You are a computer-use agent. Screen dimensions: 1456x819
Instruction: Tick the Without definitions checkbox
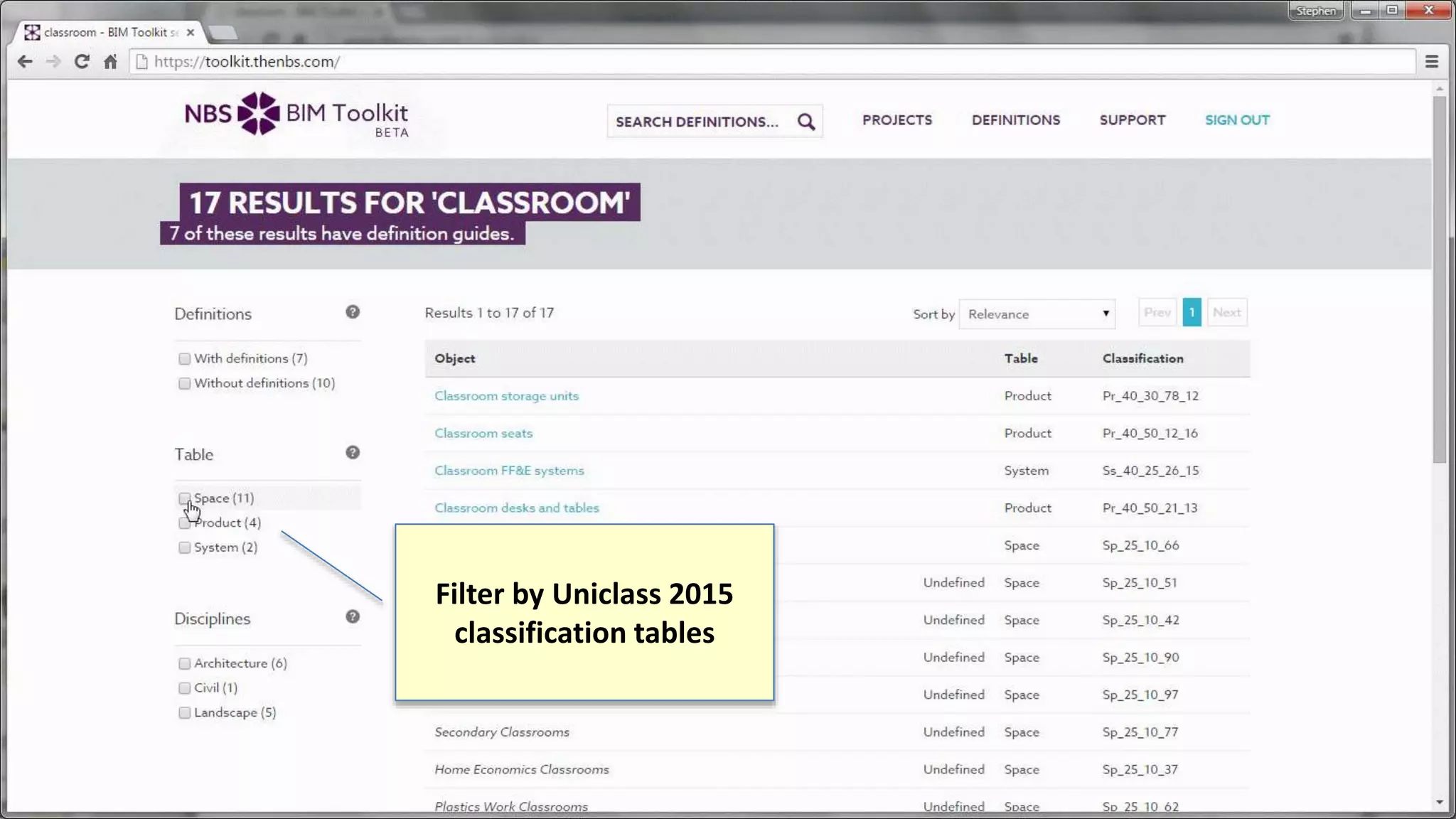[x=185, y=384]
